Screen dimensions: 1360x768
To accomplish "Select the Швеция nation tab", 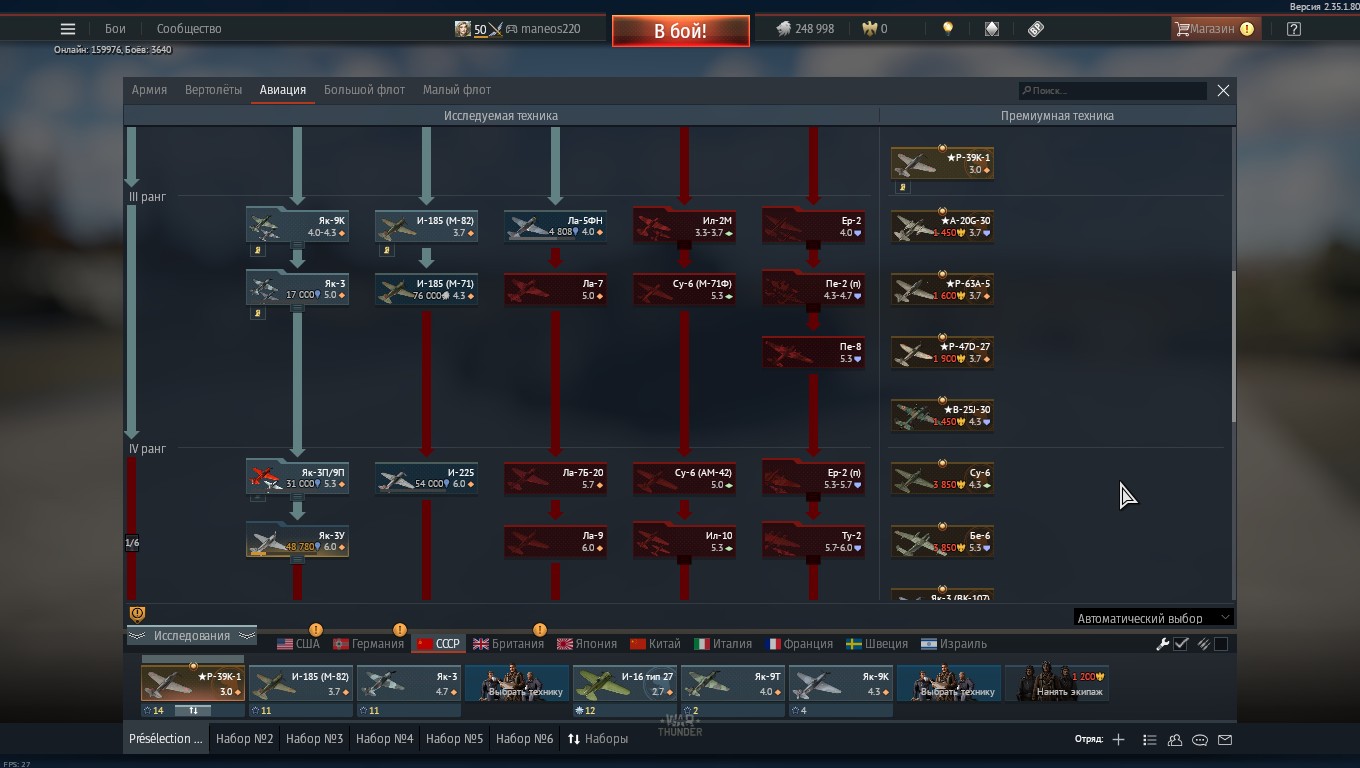I will (x=877, y=644).
